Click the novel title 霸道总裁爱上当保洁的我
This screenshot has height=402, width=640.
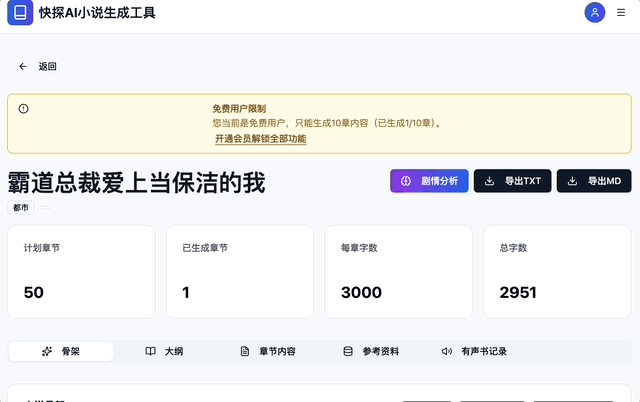click(x=137, y=182)
